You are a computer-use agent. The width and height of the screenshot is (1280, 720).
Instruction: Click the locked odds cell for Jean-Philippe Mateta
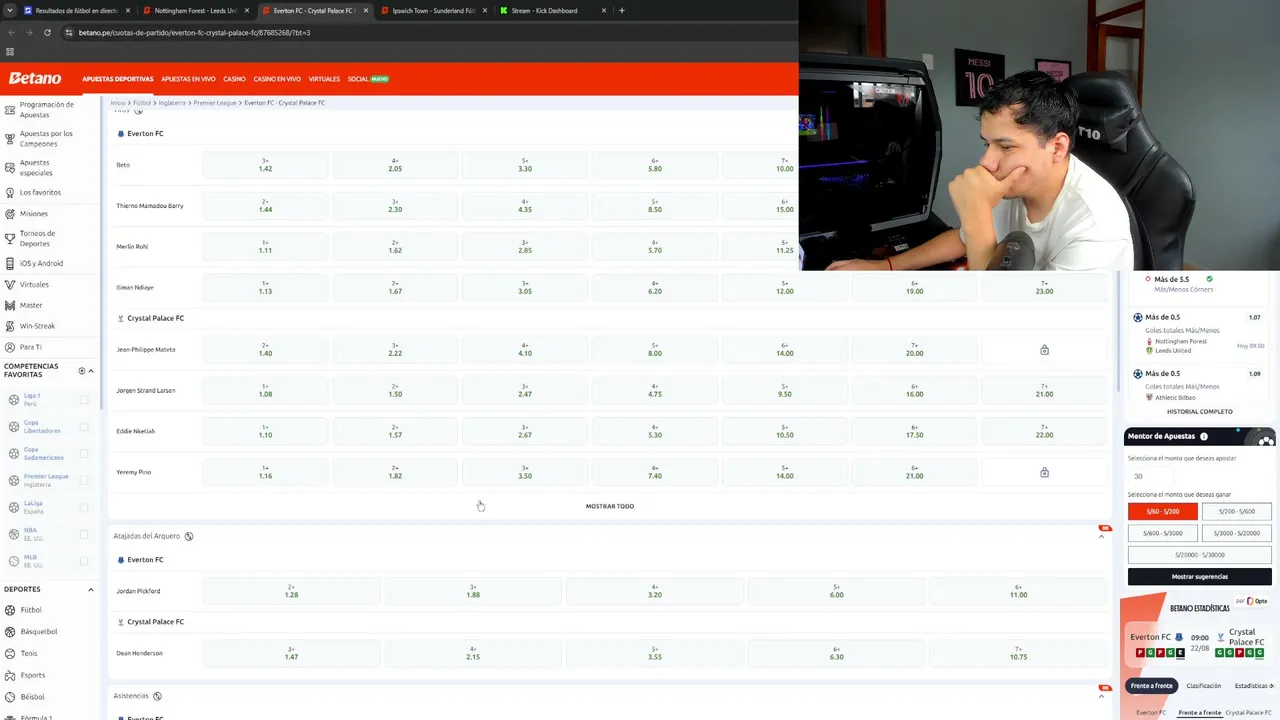(1044, 350)
